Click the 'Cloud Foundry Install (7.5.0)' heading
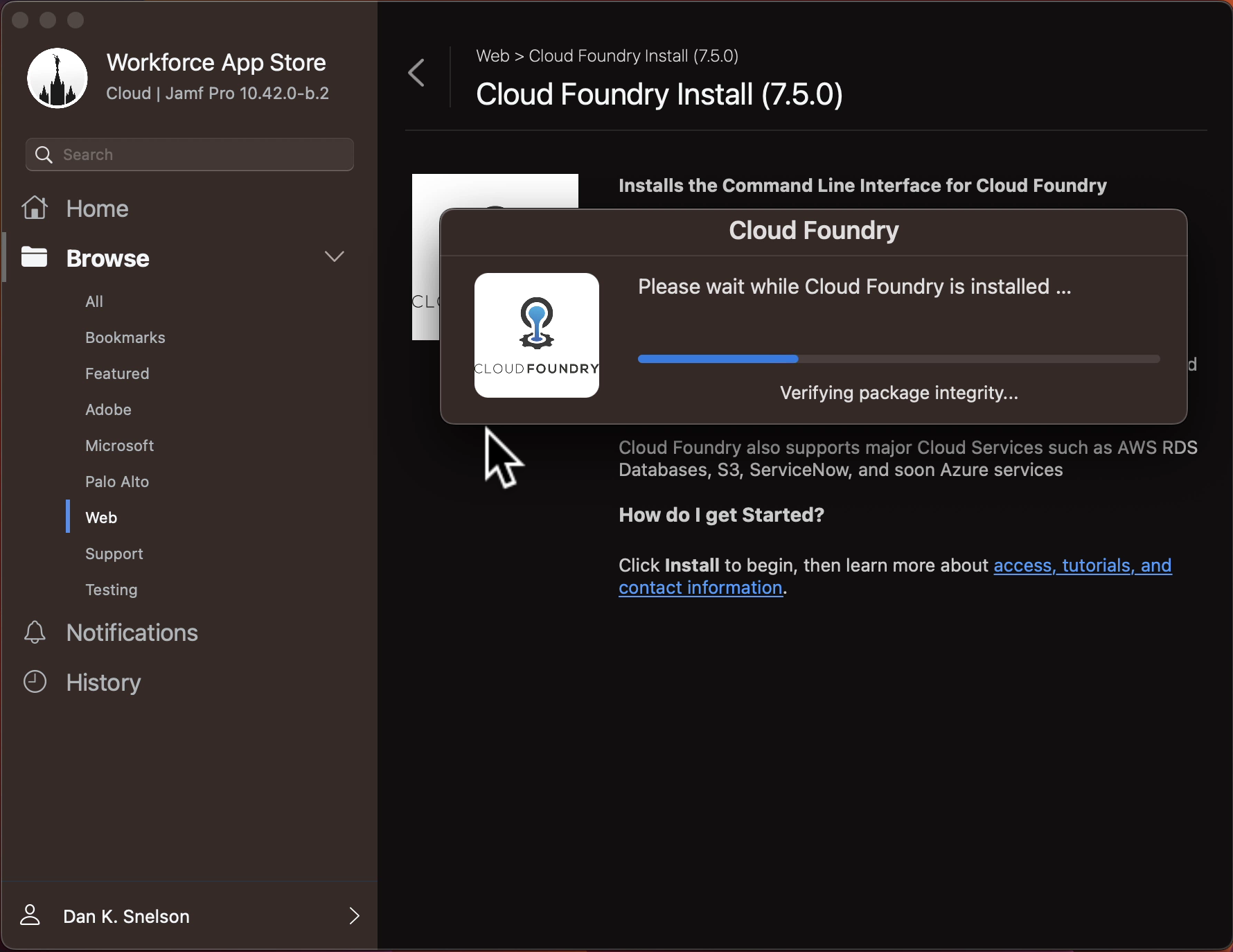The height and width of the screenshot is (952, 1233). coord(659,94)
